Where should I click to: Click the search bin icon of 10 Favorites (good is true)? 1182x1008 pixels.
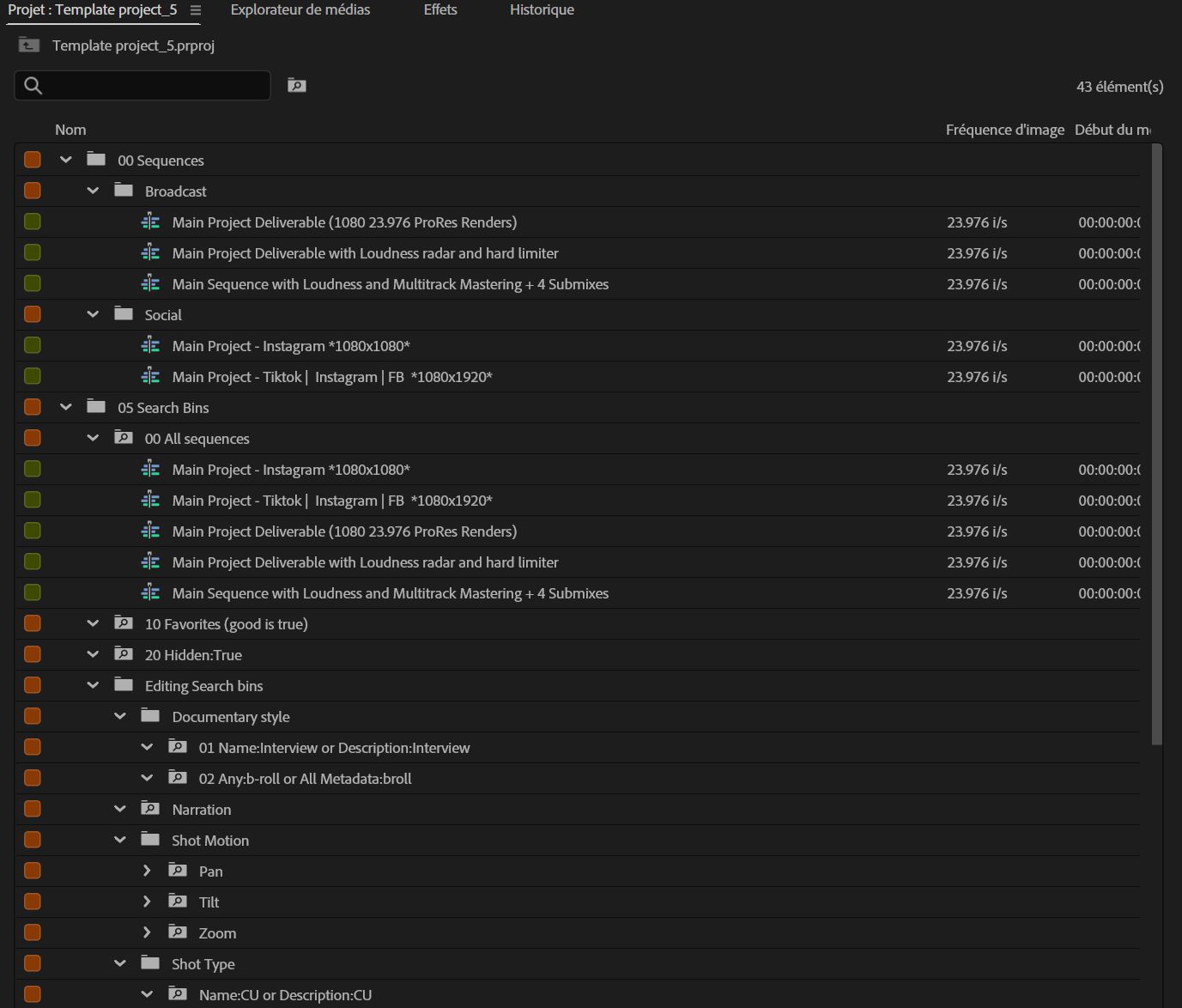(x=124, y=622)
